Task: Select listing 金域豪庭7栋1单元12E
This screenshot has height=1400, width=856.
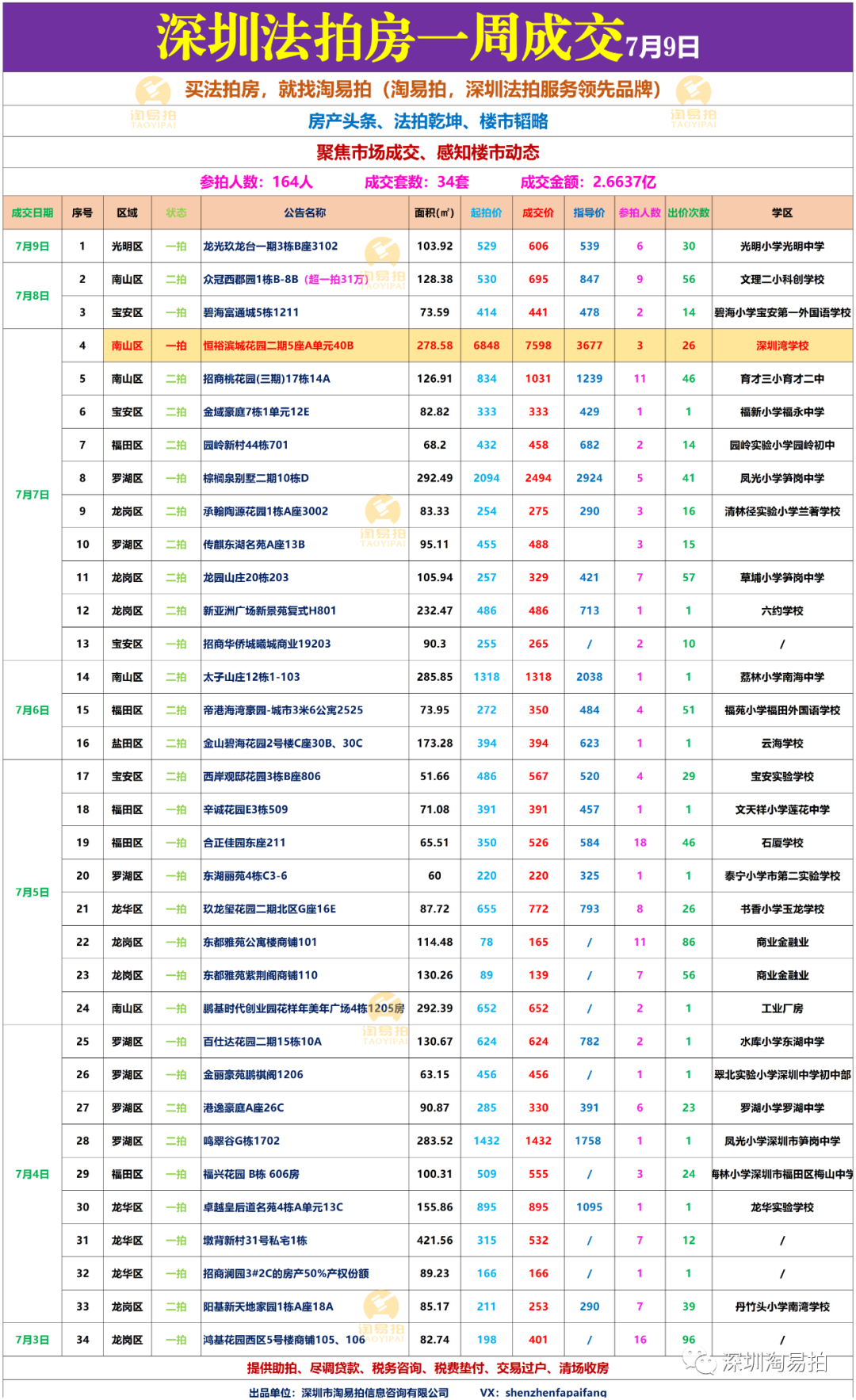Action: click(x=256, y=412)
